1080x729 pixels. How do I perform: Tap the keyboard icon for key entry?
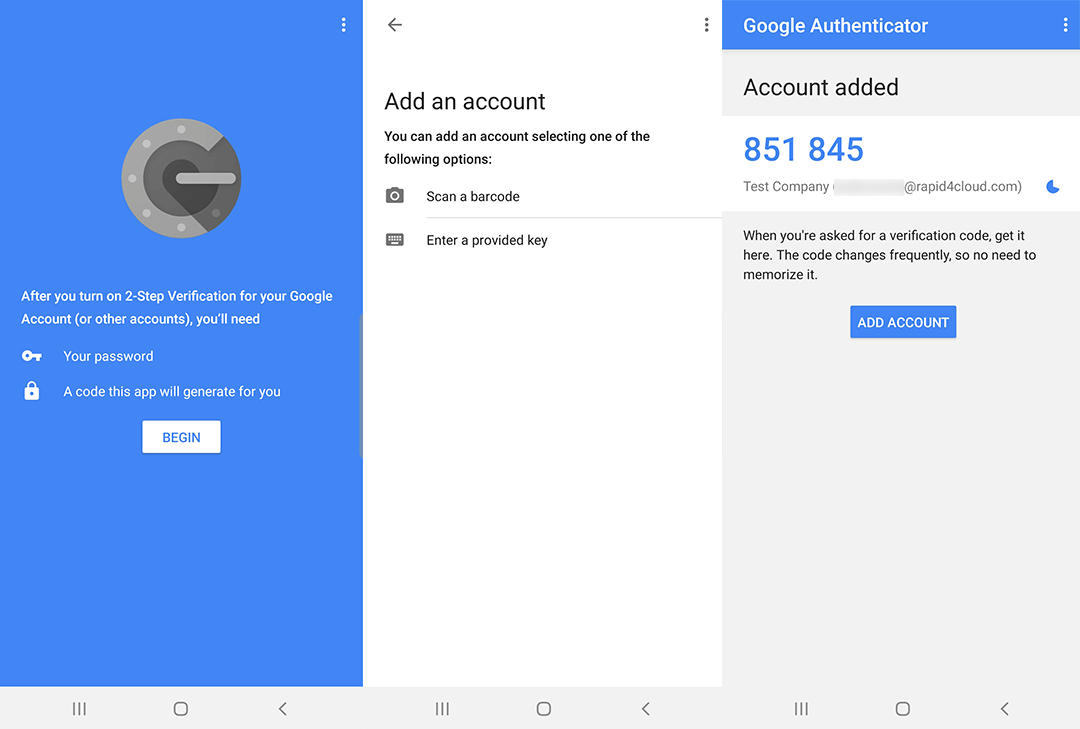pyautogui.click(x=395, y=240)
